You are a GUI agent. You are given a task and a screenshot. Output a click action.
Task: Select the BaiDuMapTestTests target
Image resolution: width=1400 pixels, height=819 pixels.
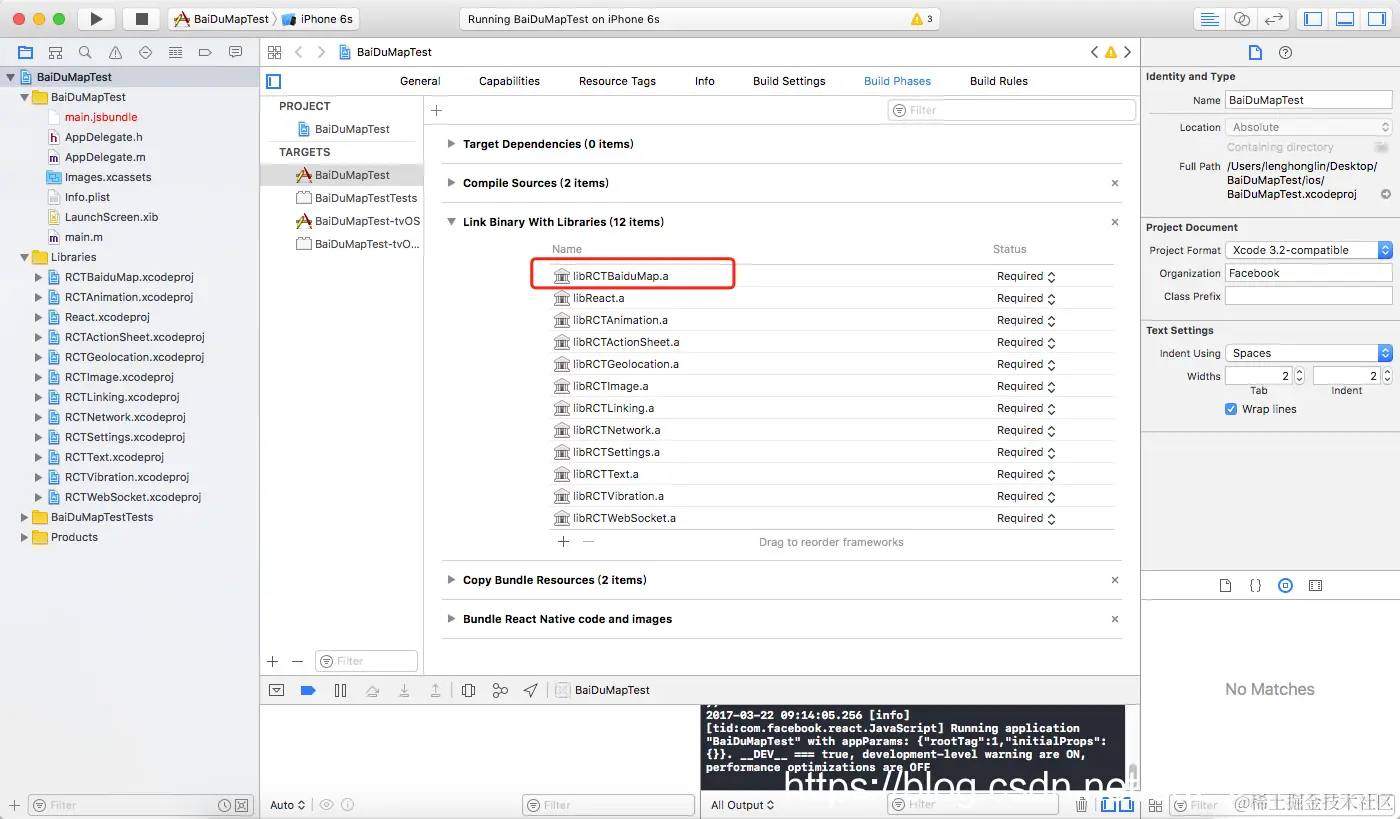click(342, 198)
